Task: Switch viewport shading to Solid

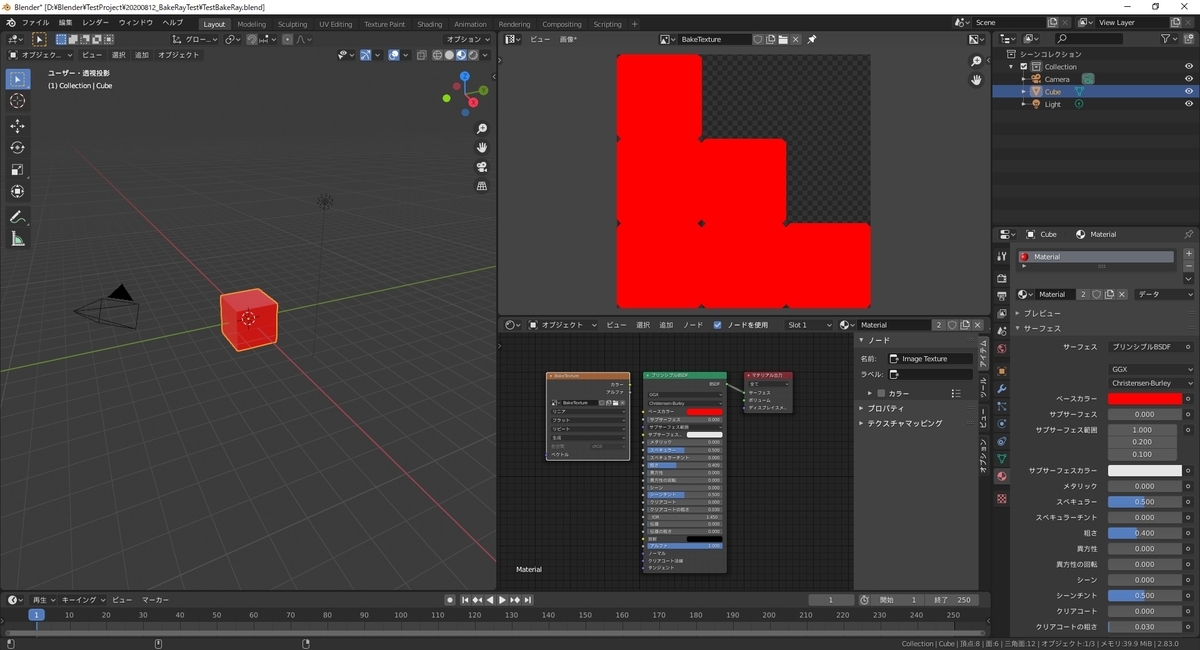Action: click(x=449, y=55)
